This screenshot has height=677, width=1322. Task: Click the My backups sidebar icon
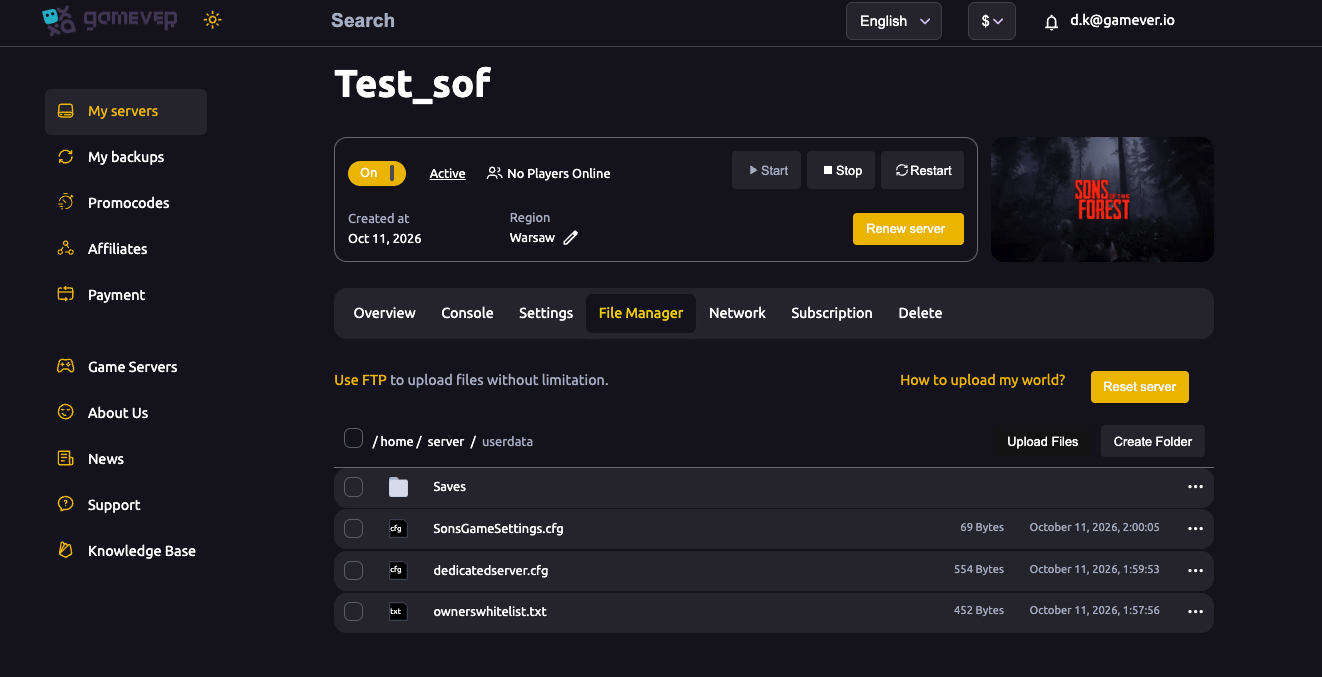pos(66,157)
